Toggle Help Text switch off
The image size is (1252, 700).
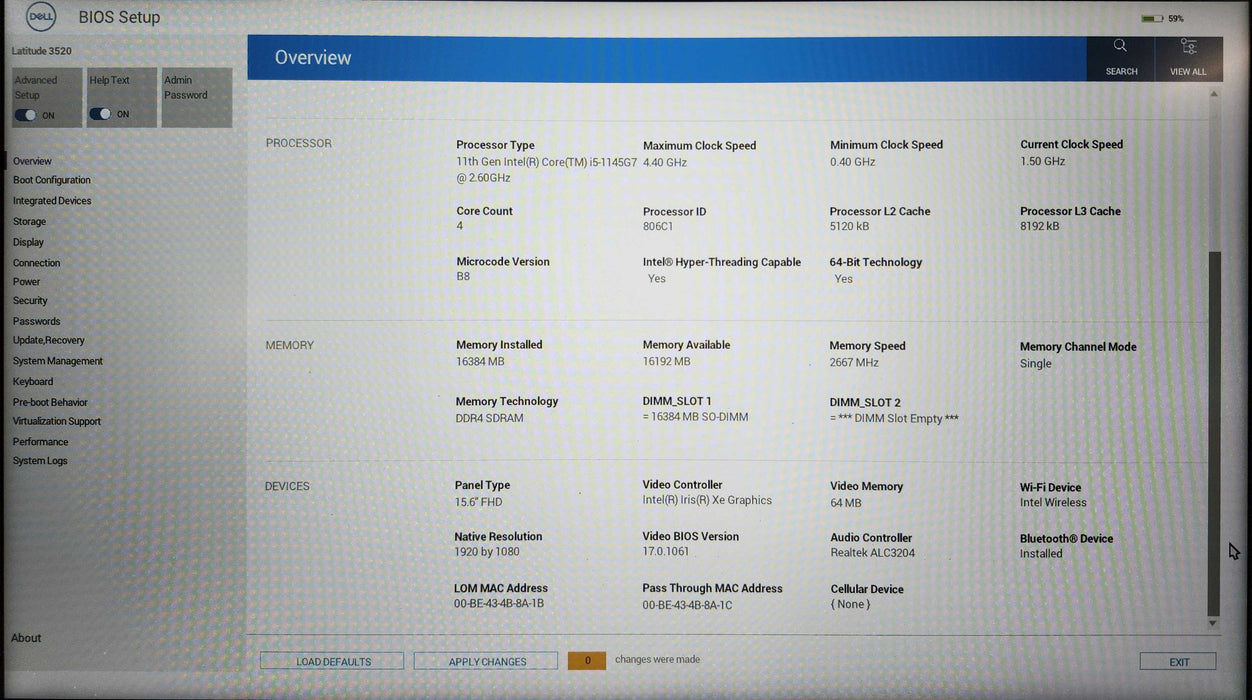point(100,114)
